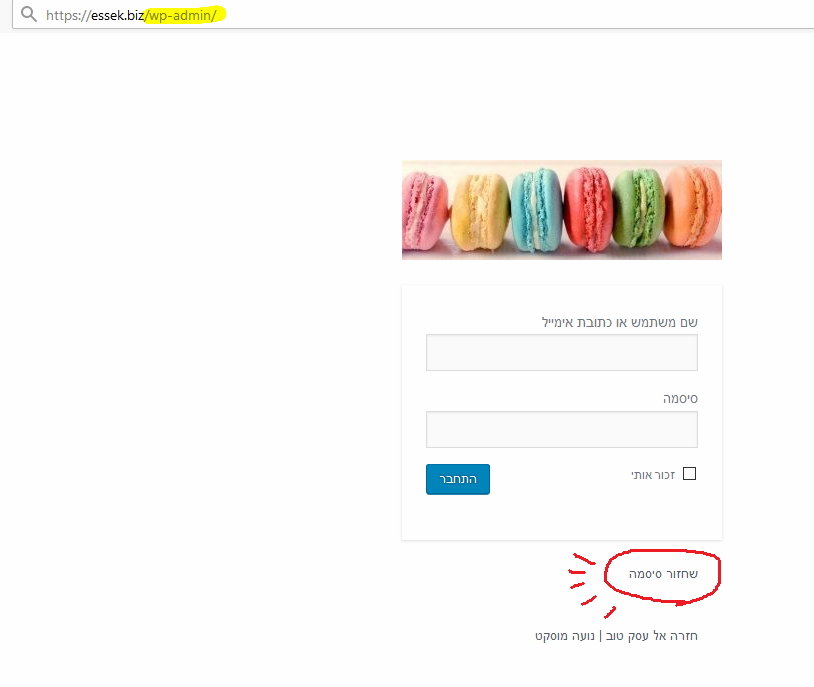Focus the סיסמה password input field
The image size is (814, 687).
[x=562, y=429]
